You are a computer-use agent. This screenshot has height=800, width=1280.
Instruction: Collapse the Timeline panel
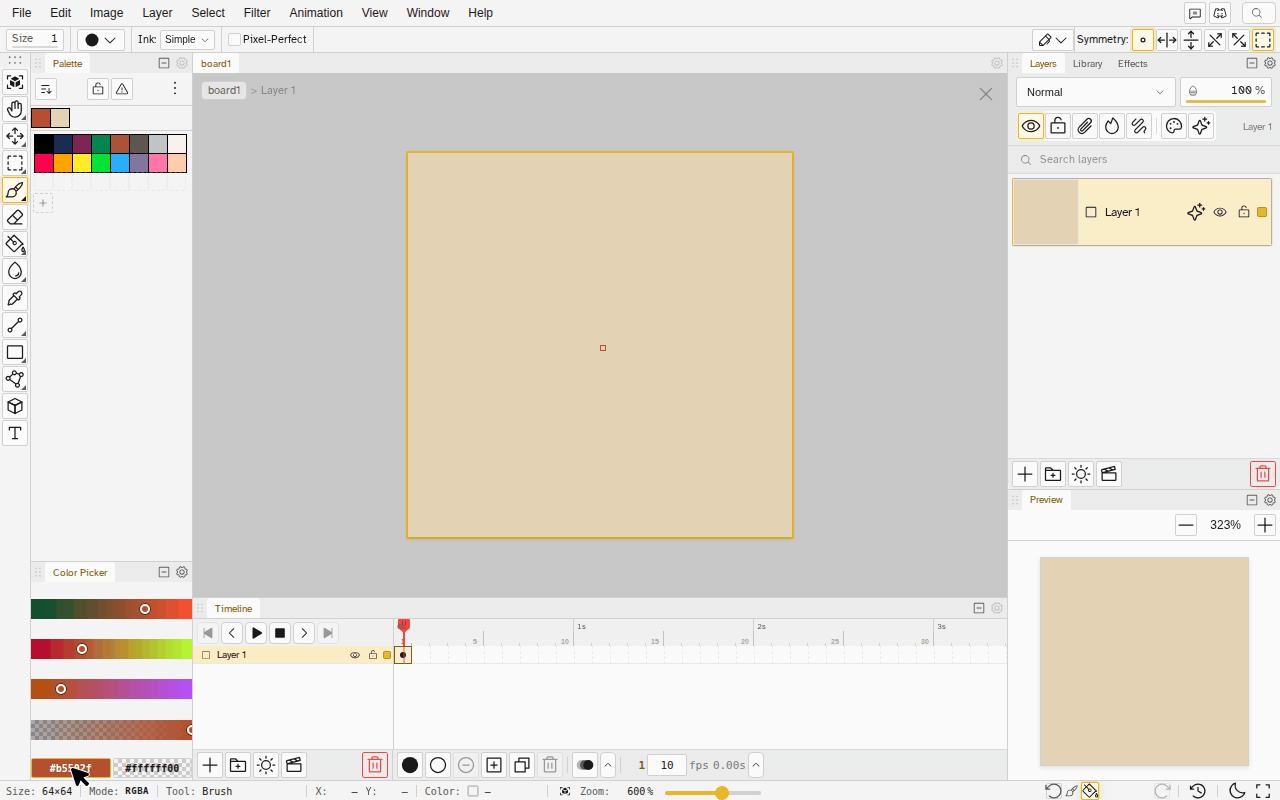click(979, 608)
